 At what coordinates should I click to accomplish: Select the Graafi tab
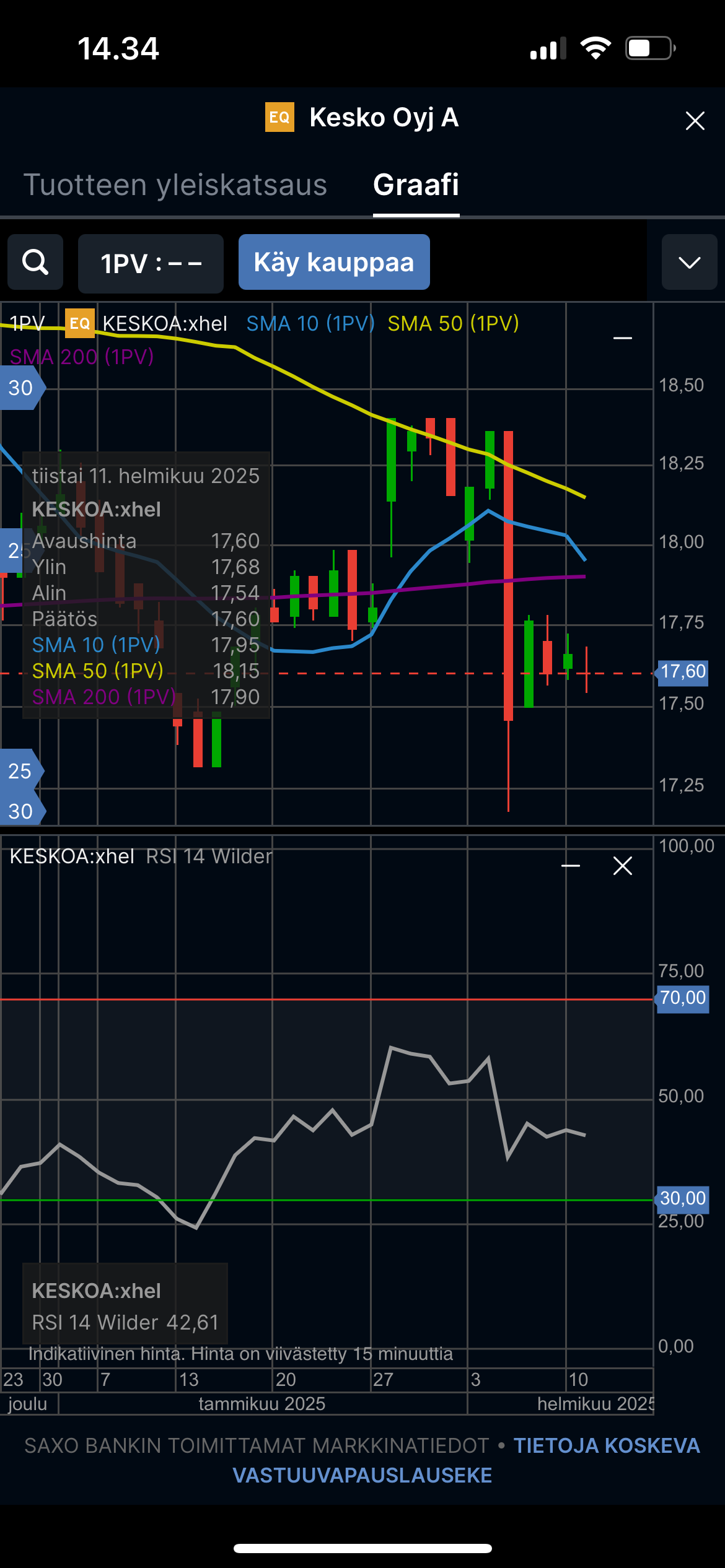click(x=416, y=185)
